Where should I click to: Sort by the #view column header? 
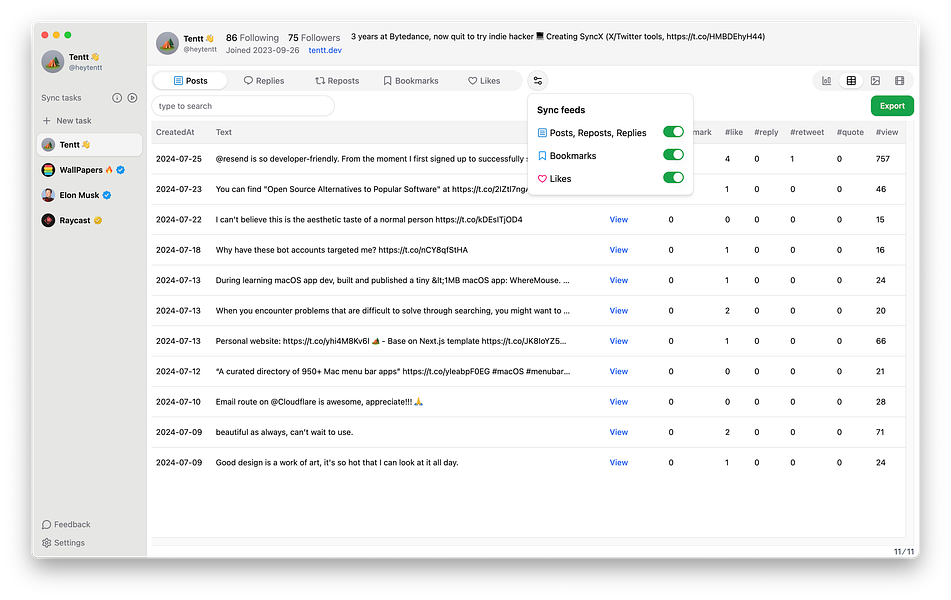point(887,132)
